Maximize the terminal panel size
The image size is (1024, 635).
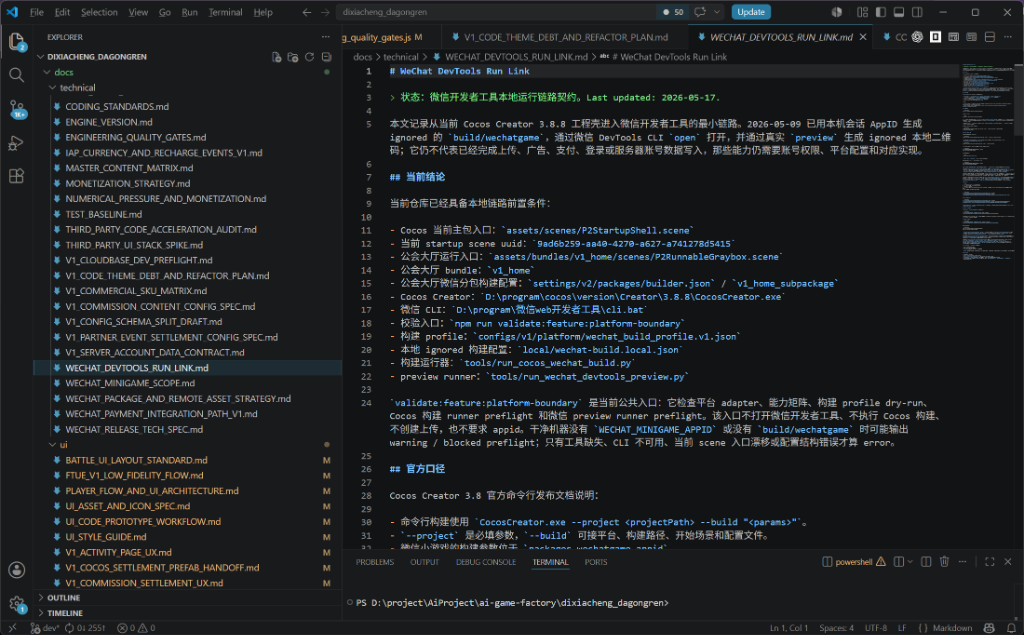(x=989, y=562)
